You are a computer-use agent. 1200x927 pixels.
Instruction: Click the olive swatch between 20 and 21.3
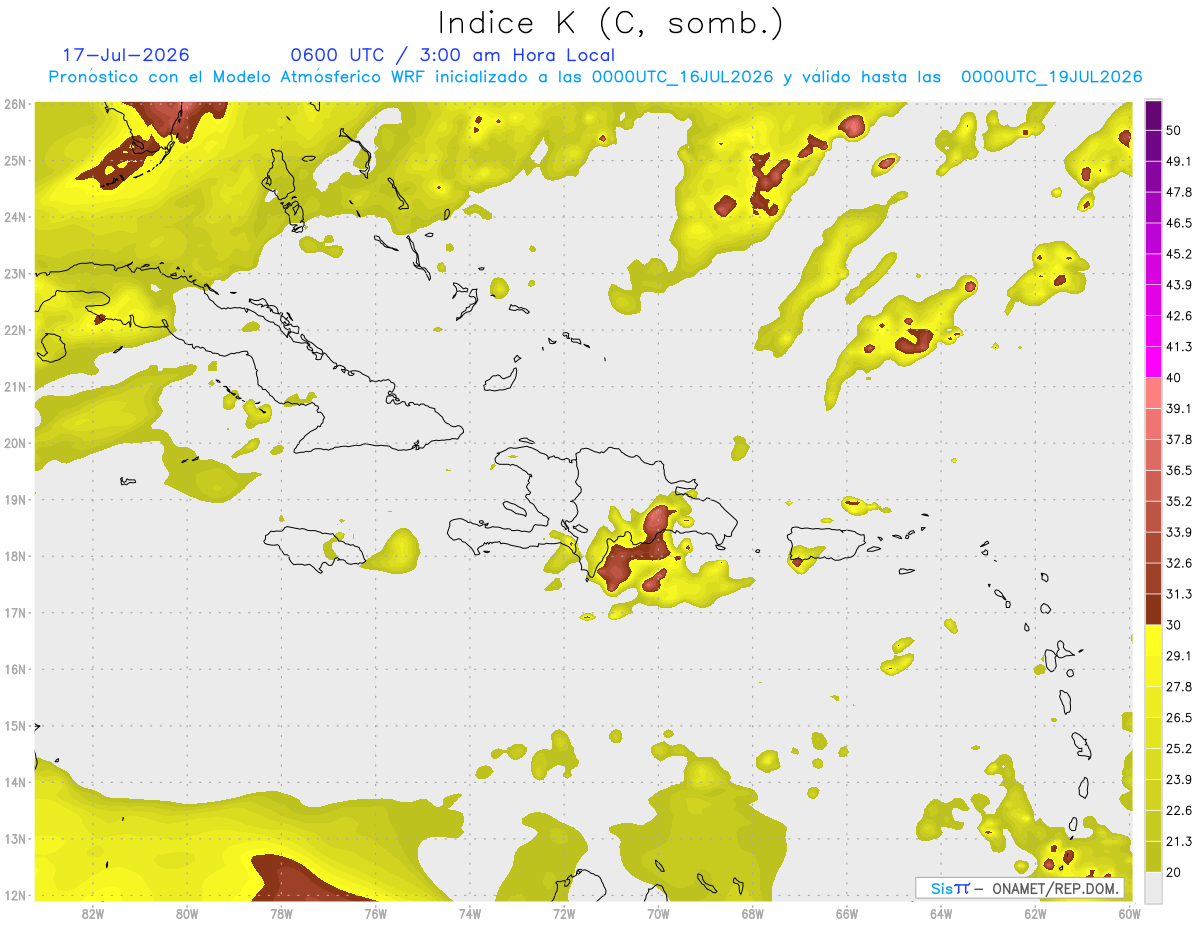(x=1153, y=857)
